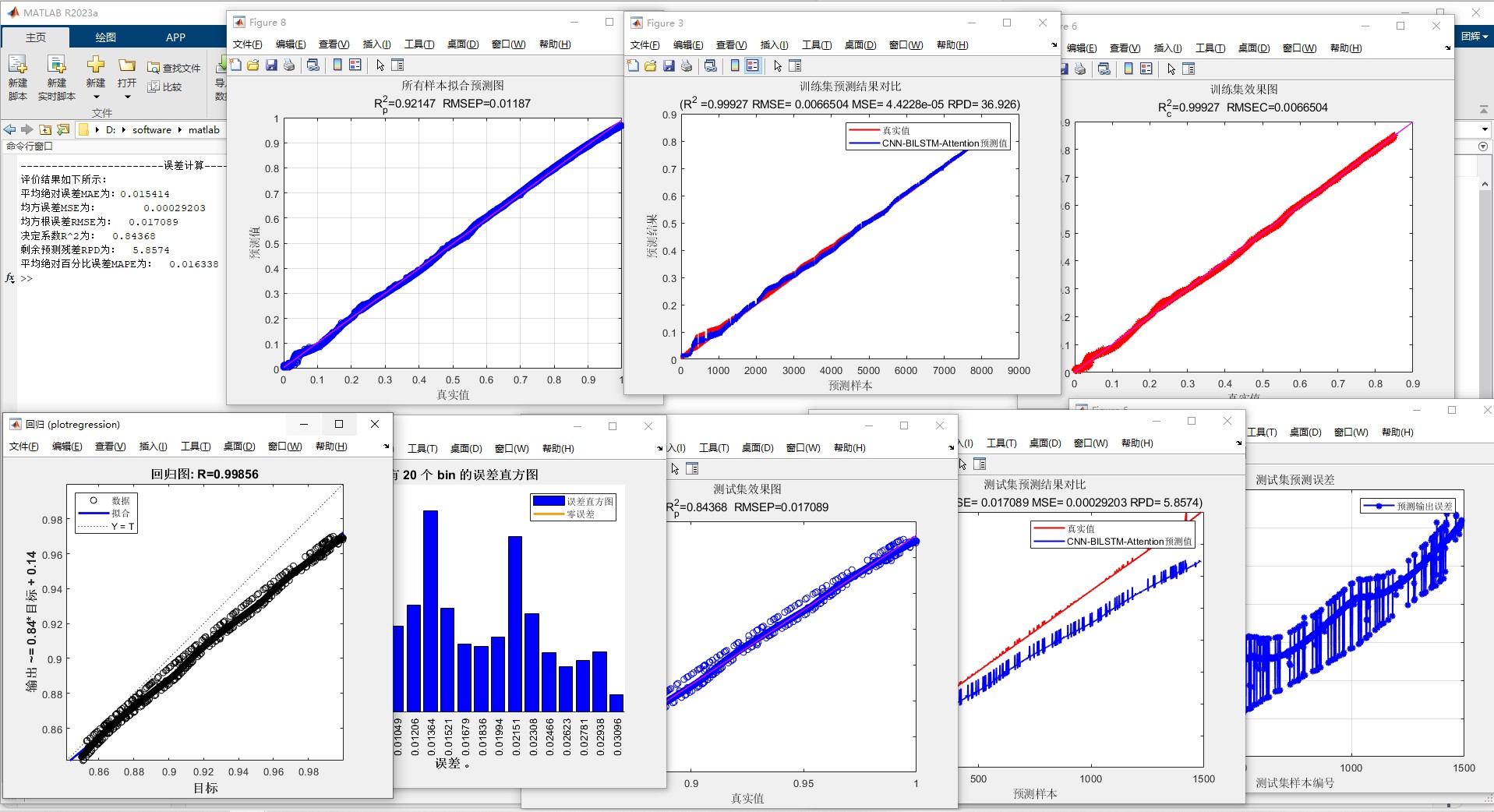The height and width of the screenshot is (812, 1494).
Task: Toggle Edit Plot arrow in Figure 3 toolbar
Action: (778, 66)
